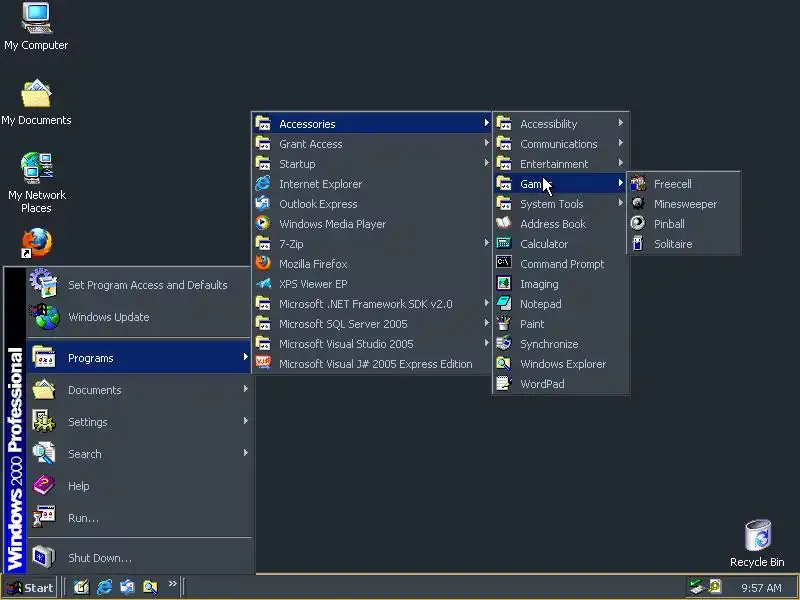The width and height of the screenshot is (800, 600).
Task: Expand the Accessibility submenu arrow
Action: [620, 123]
